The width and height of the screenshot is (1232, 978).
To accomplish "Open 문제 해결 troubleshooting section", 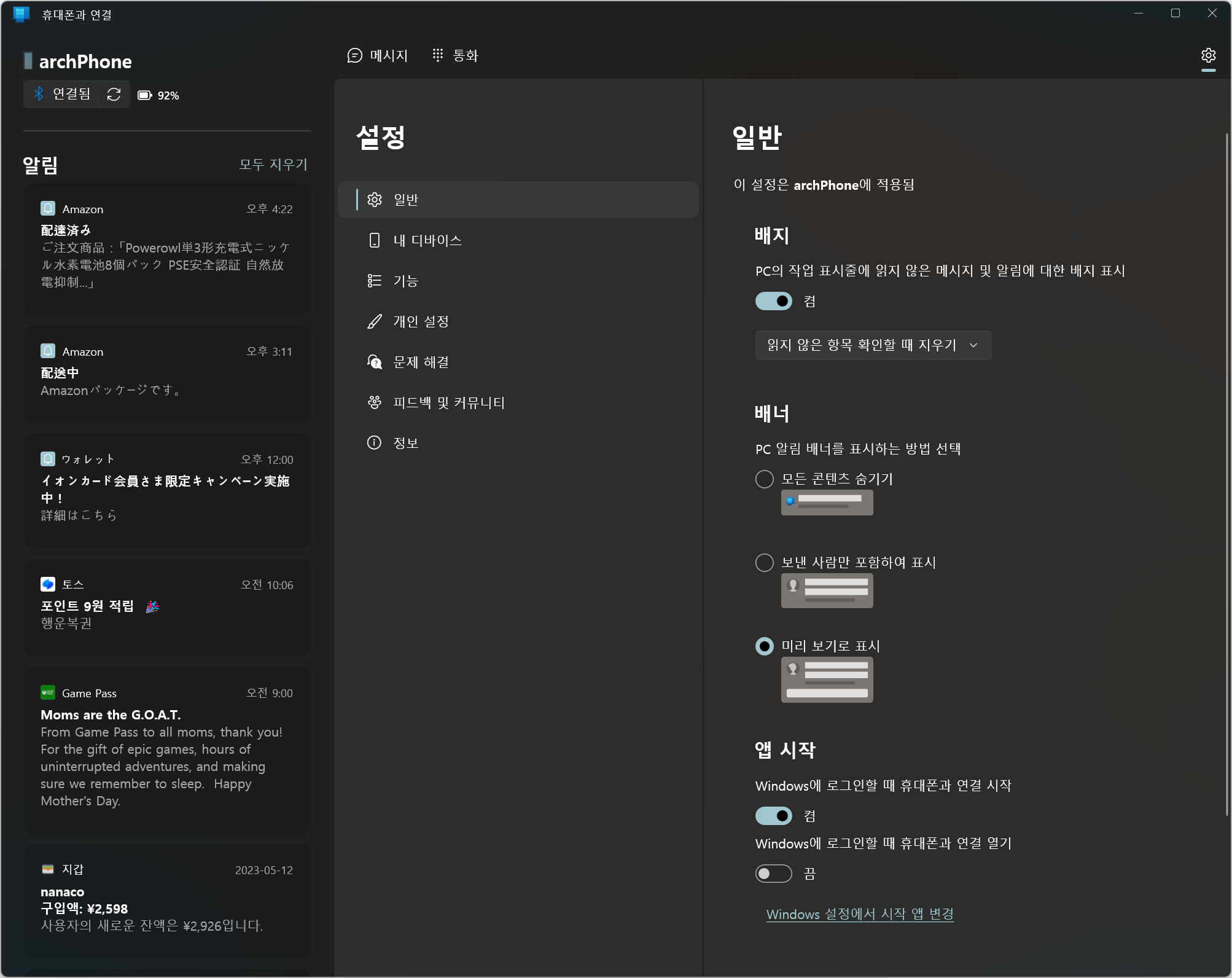I will (x=421, y=362).
